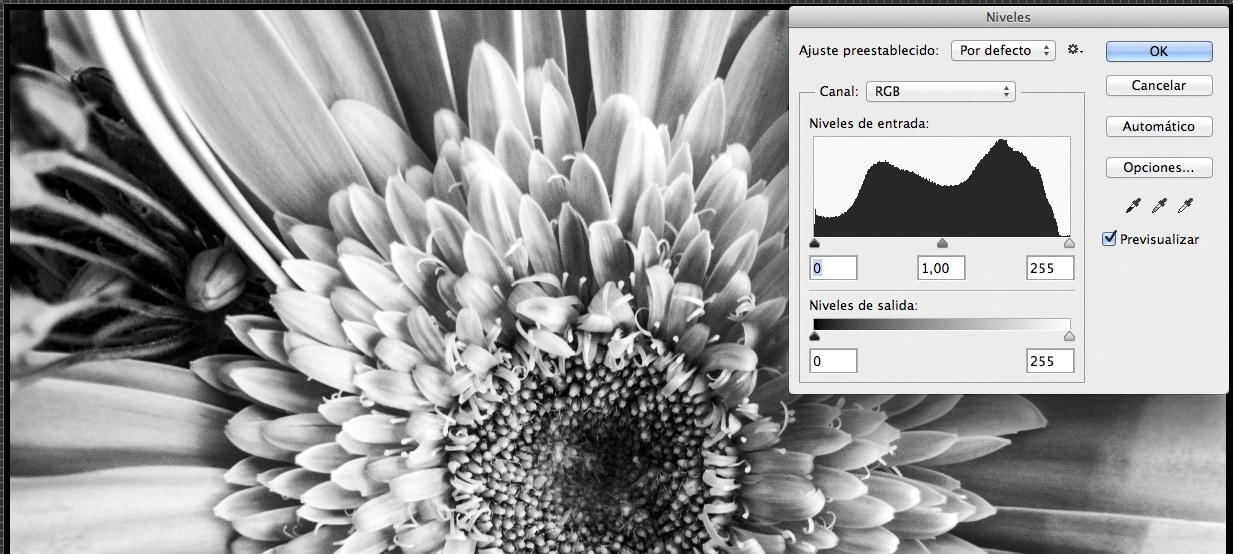
Task: Confirm levels with OK button
Action: click(x=1159, y=51)
